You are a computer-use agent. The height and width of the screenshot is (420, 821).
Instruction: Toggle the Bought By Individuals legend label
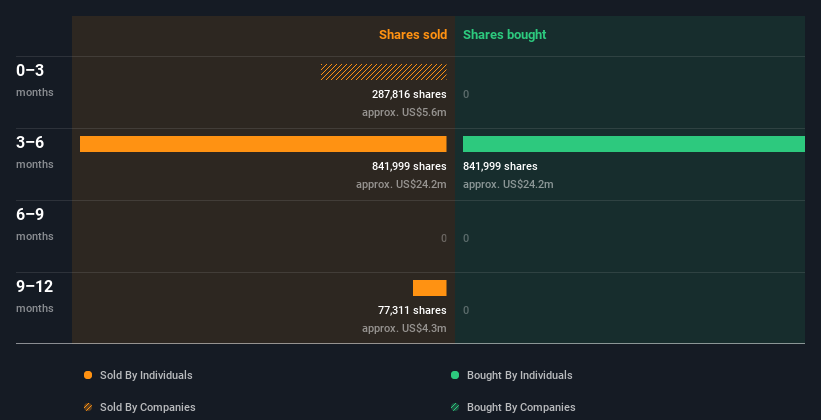click(x=519, y=375)
